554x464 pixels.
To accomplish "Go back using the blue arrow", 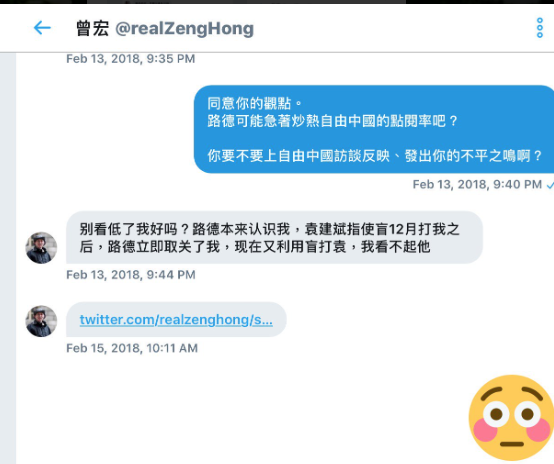I will [x=42, y=28].
